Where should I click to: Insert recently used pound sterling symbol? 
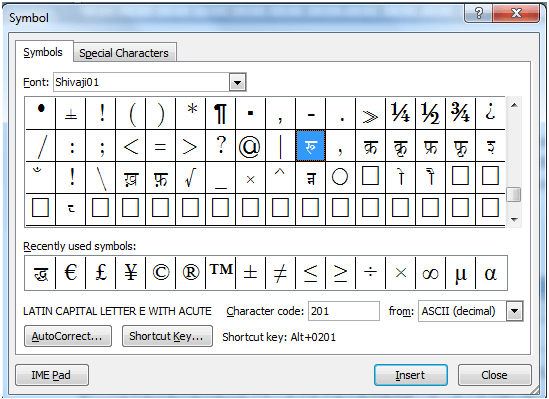coord(100,273)
